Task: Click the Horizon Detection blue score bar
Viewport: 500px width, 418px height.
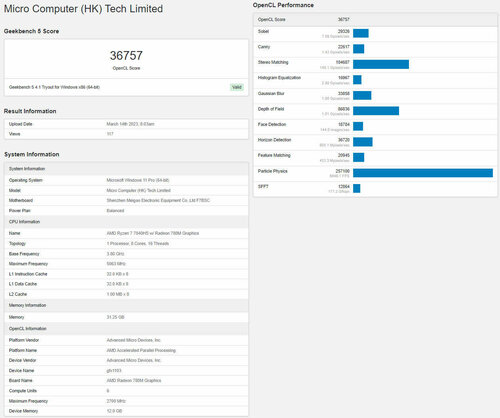Action: point(363,142)
